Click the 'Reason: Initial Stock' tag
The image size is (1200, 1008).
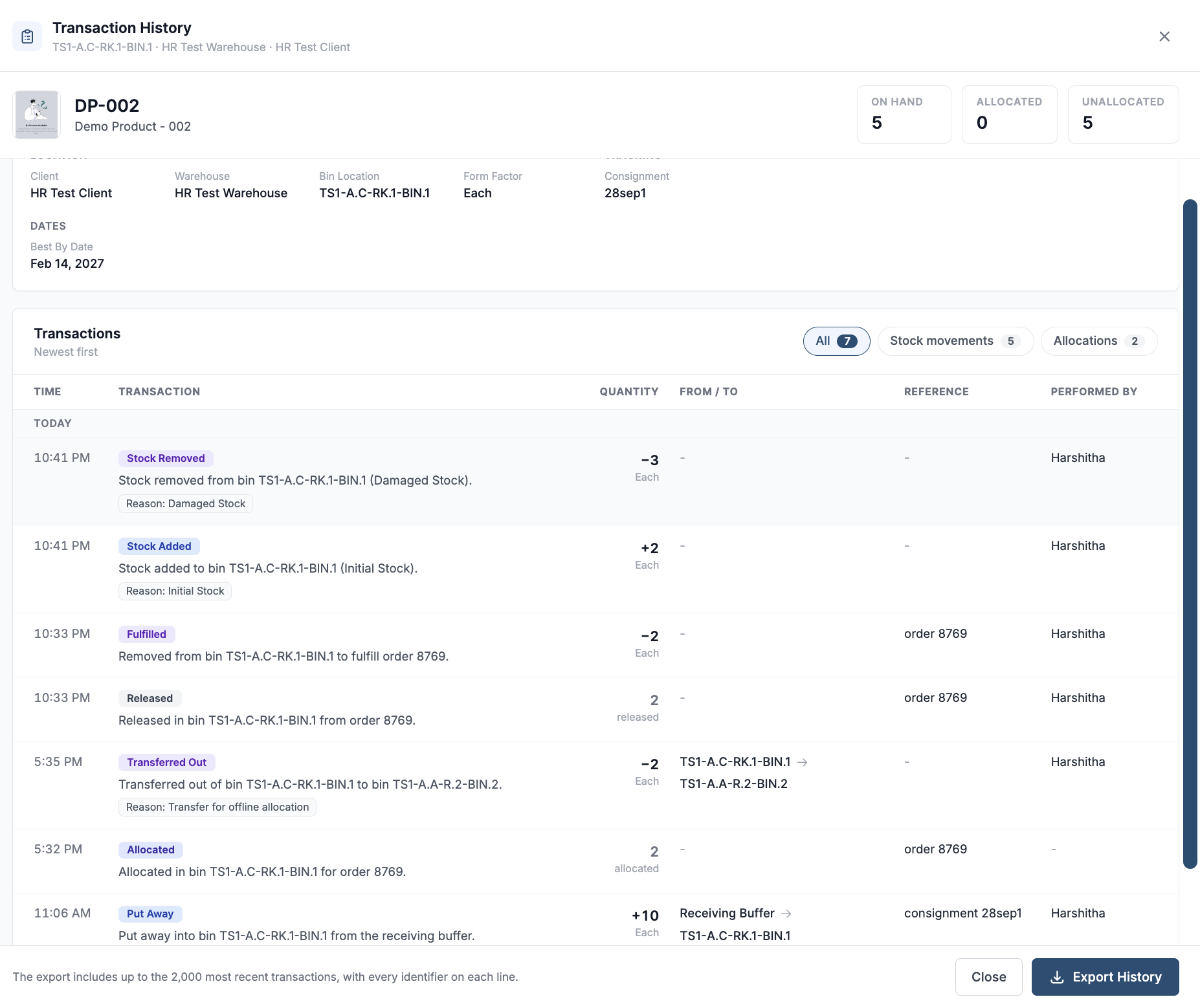(x=175, y=591)
